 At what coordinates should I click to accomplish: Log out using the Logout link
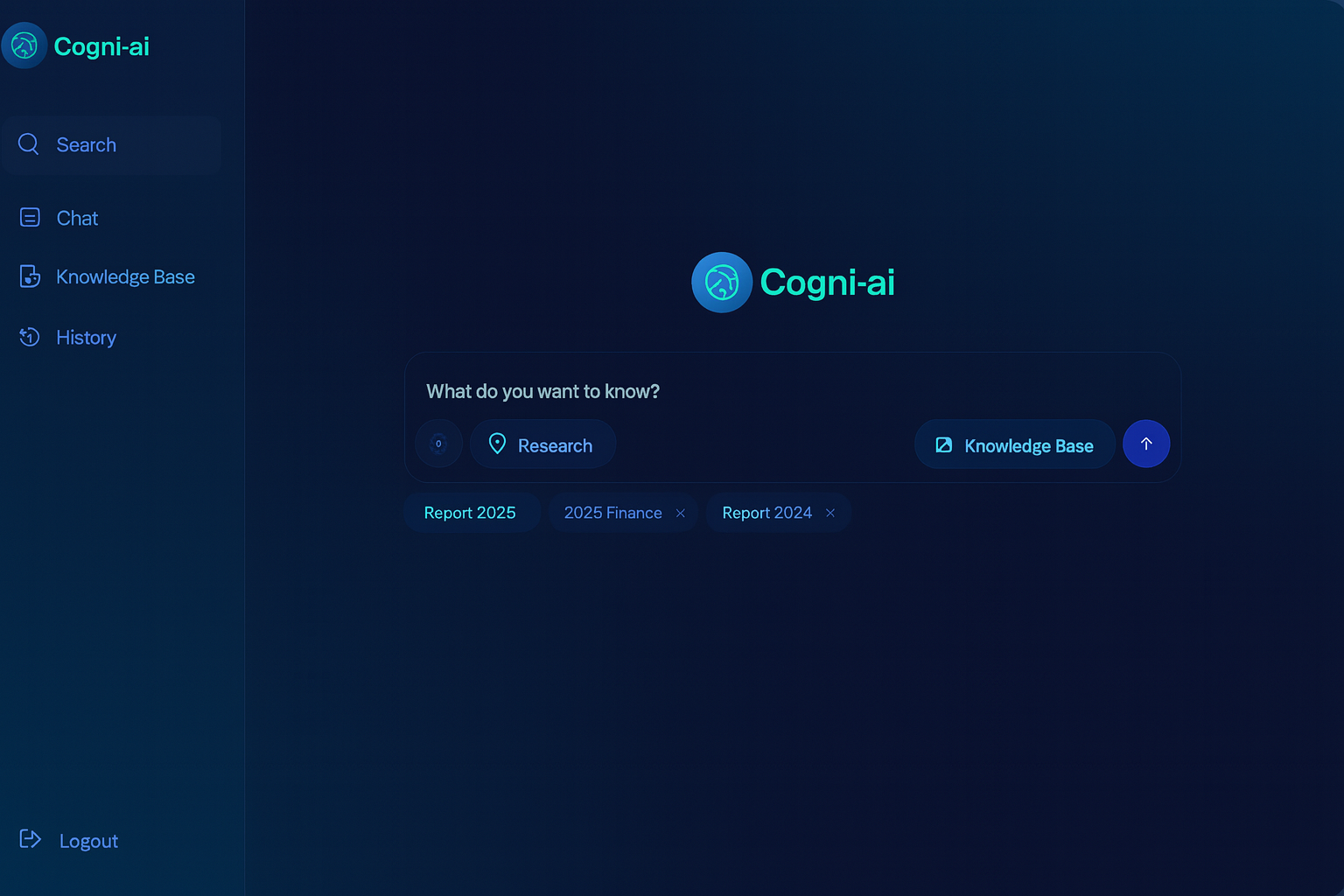click(88, 841)
